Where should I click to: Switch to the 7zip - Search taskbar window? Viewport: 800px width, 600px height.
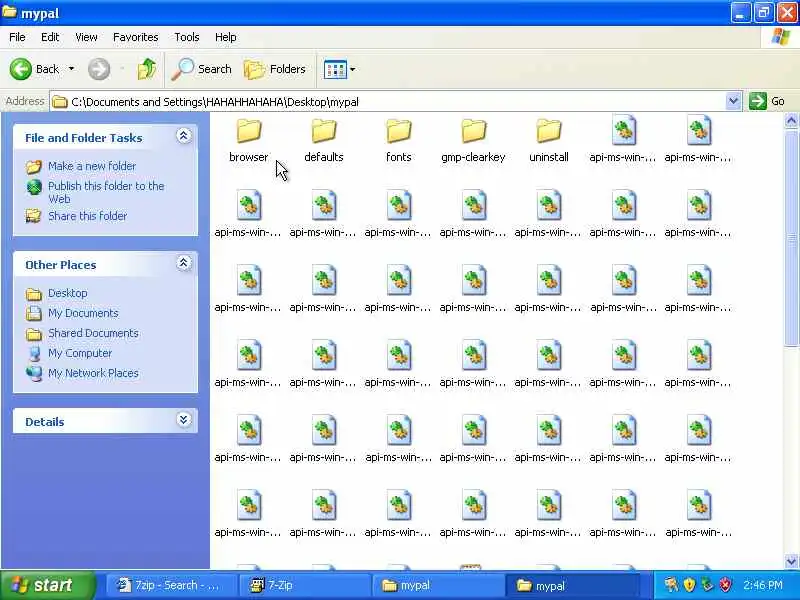click(172, 585)
